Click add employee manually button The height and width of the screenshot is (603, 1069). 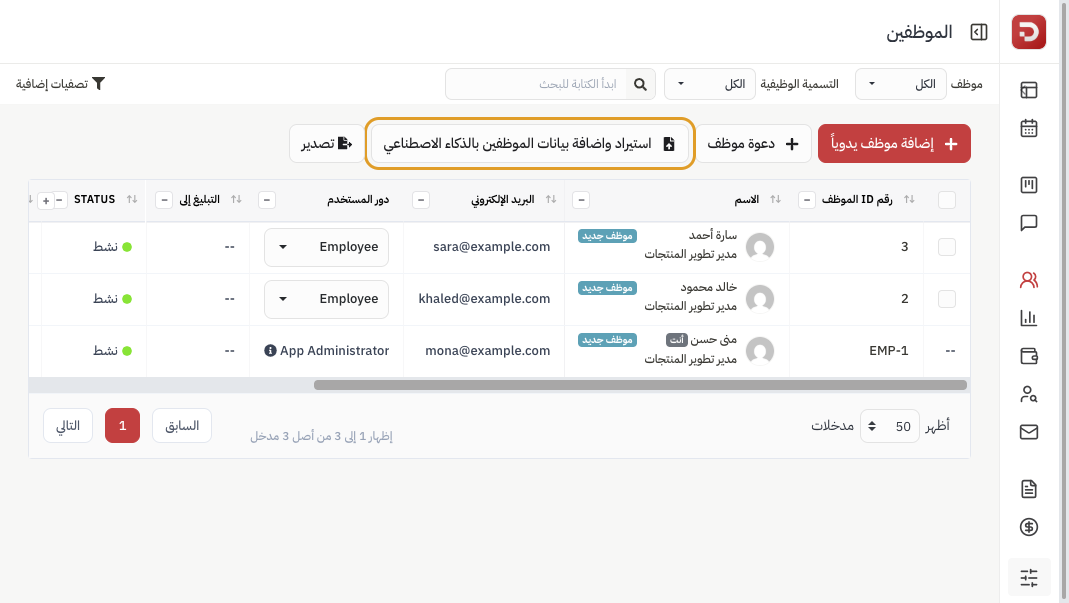point(894,143)
